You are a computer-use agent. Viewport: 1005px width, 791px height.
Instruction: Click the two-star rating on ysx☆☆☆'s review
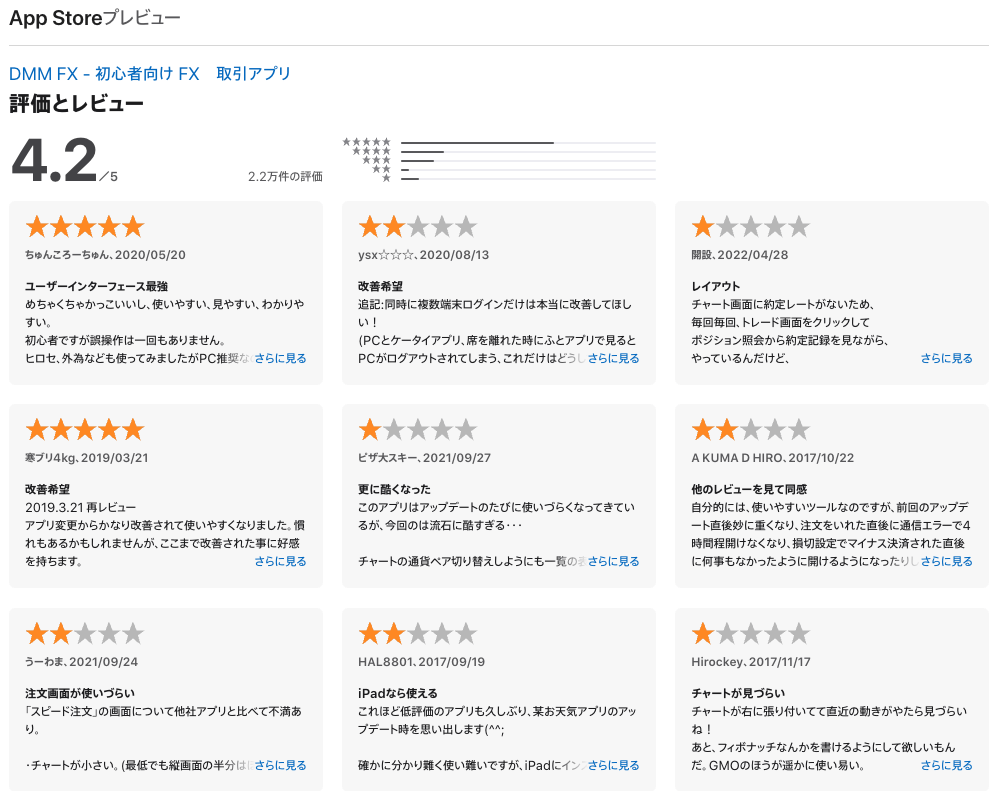pyautogui.click(x=417, y=226)
